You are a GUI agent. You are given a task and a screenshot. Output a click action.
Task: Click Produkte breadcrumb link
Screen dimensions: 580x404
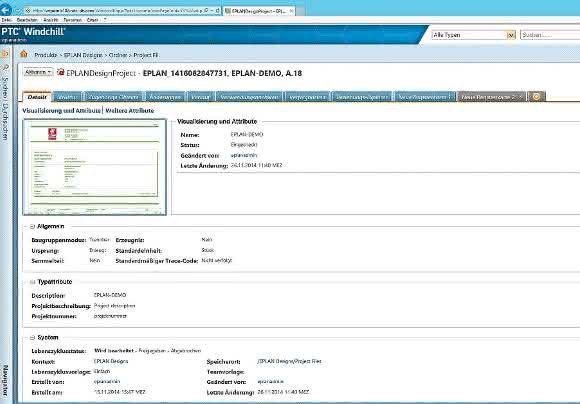tap(46, 55)
